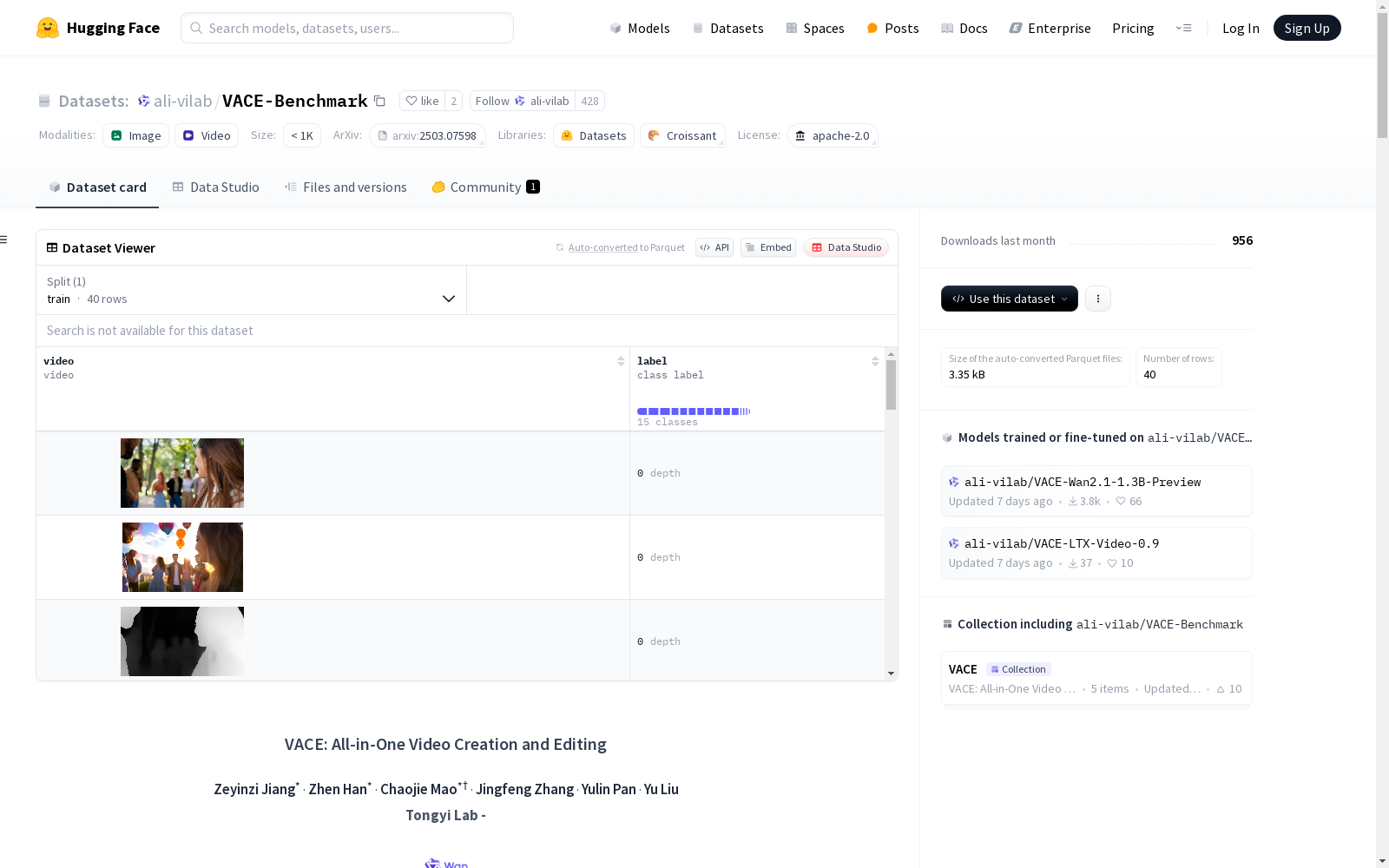Click the viewer scroll-down arrow
This screenshot has width=1389, height=868.
point(891,674)
